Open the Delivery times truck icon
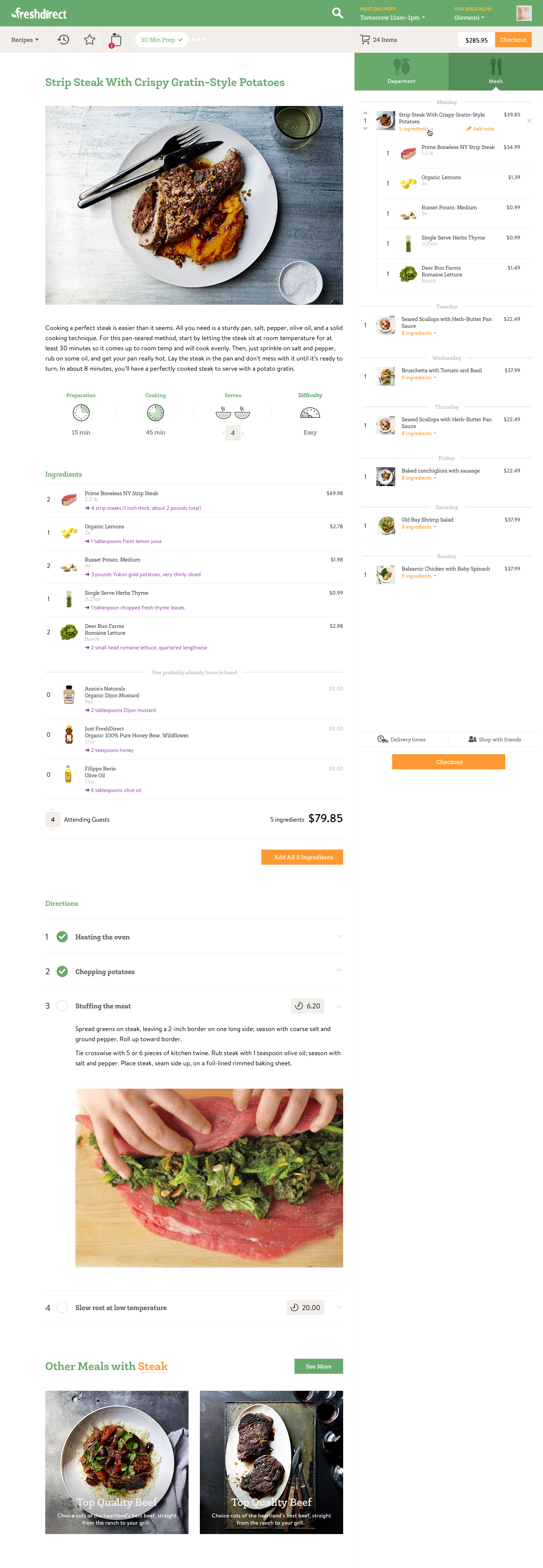Viewport: 543px width, 1568px height. point(383,739)
